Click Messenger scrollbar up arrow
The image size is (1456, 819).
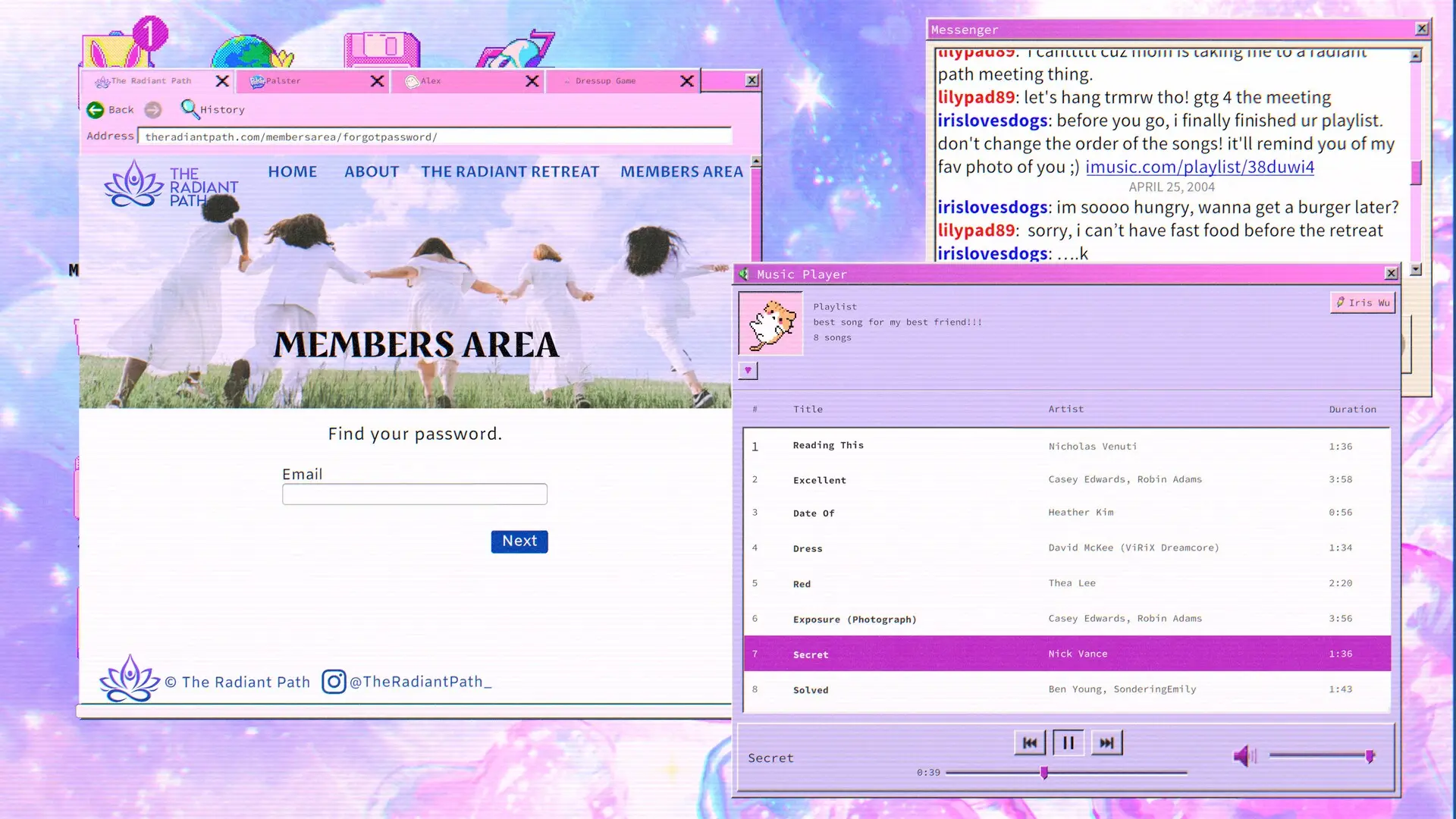(1416, 55)
